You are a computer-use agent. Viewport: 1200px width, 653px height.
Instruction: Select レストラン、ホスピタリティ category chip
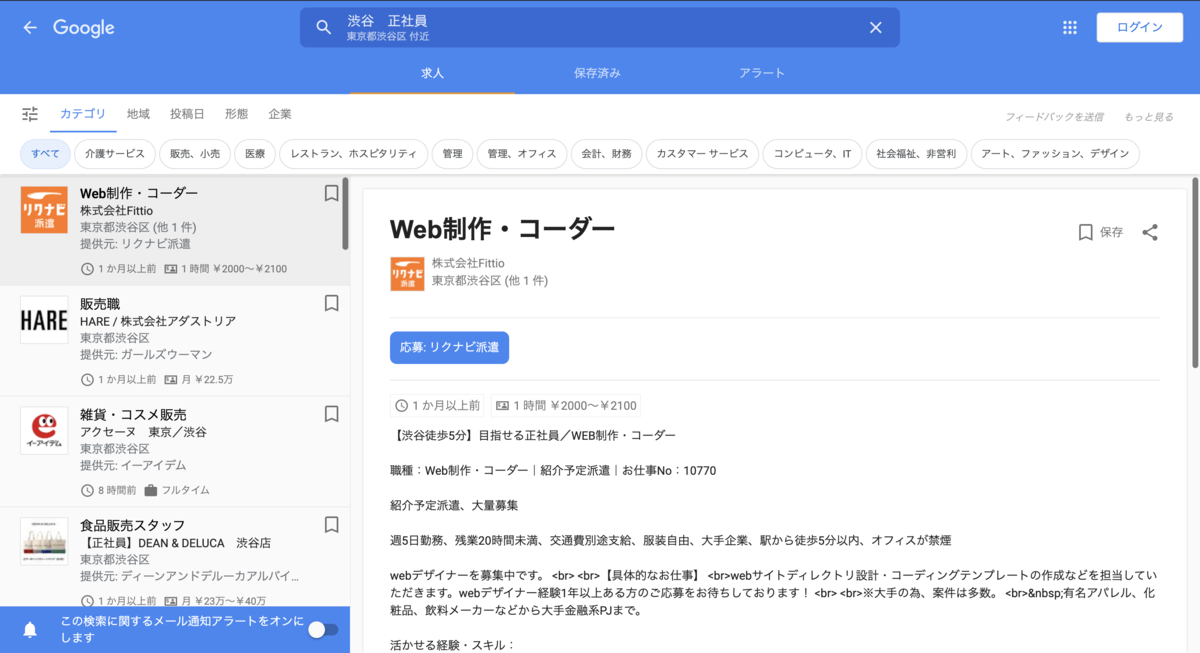353,154
